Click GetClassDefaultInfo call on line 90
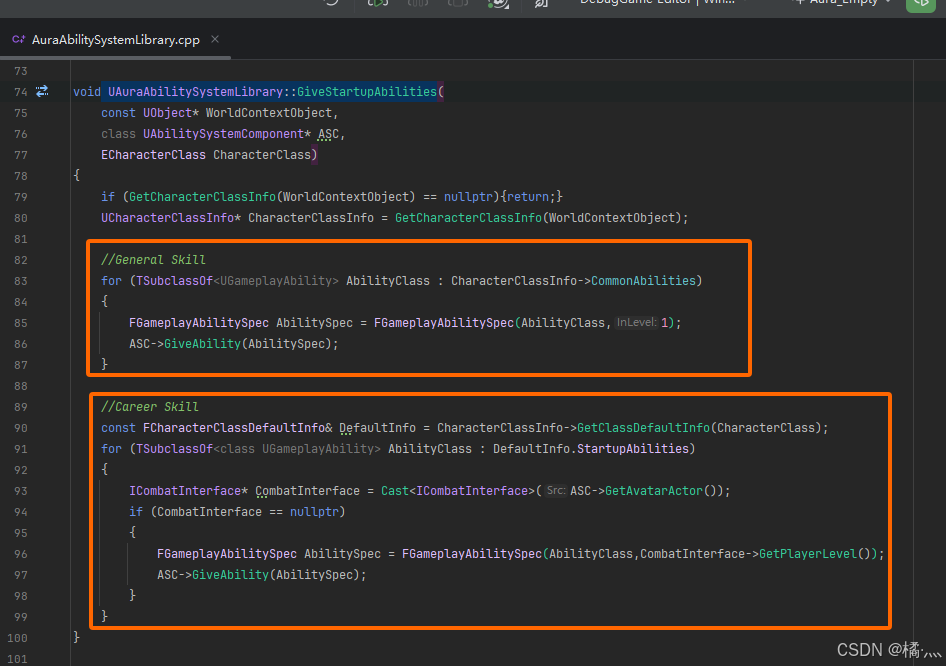The width and height of the screenshot is (946, 666). tap(643, 428)
